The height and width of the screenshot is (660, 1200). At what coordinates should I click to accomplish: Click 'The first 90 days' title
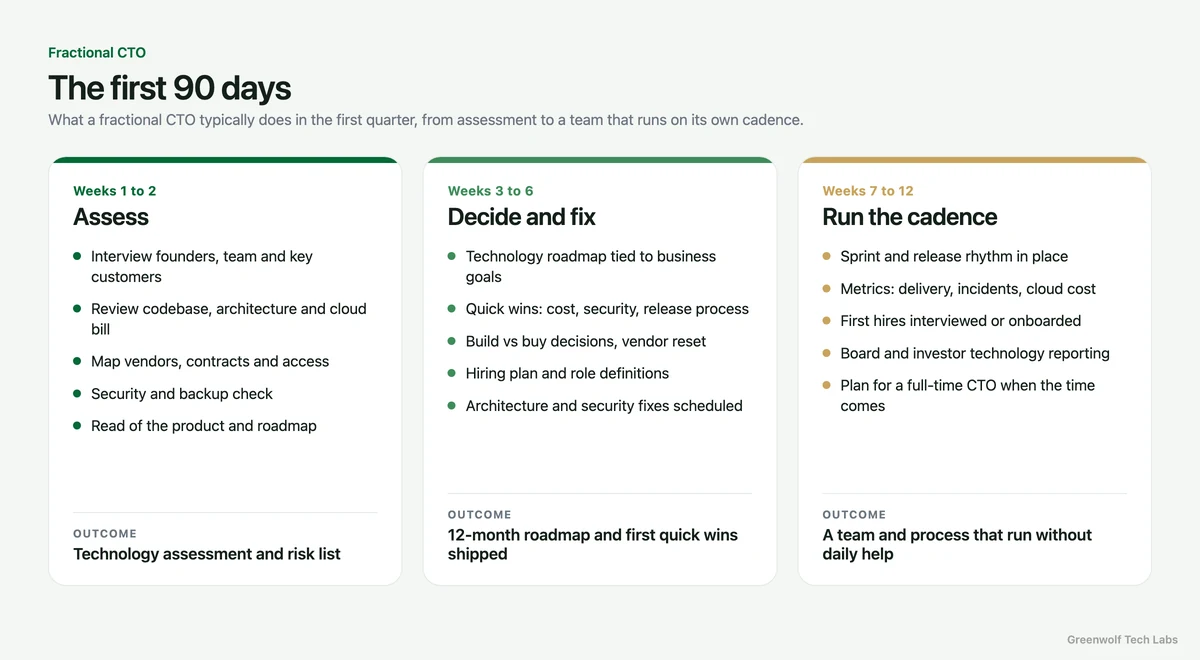tap(170, 88)
